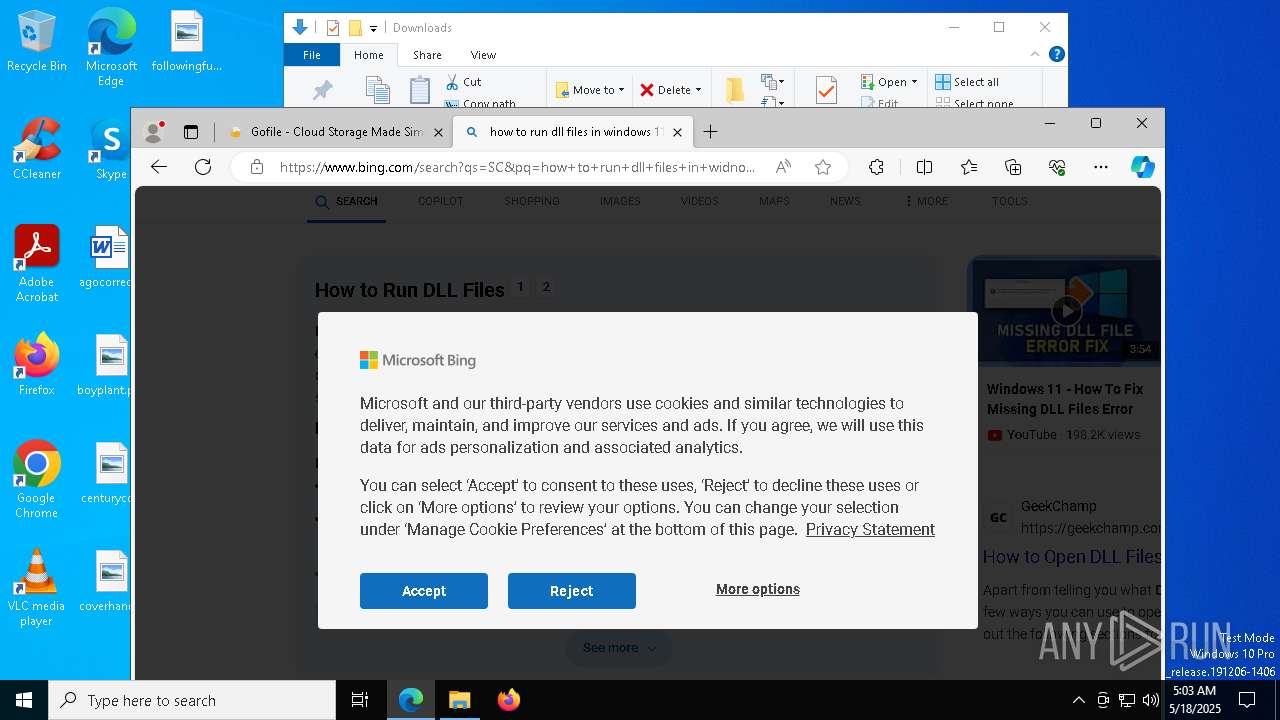This screenshot has height=720, width=1280.
Task: Open Firefox from taskbar
Action: point(508,700)
